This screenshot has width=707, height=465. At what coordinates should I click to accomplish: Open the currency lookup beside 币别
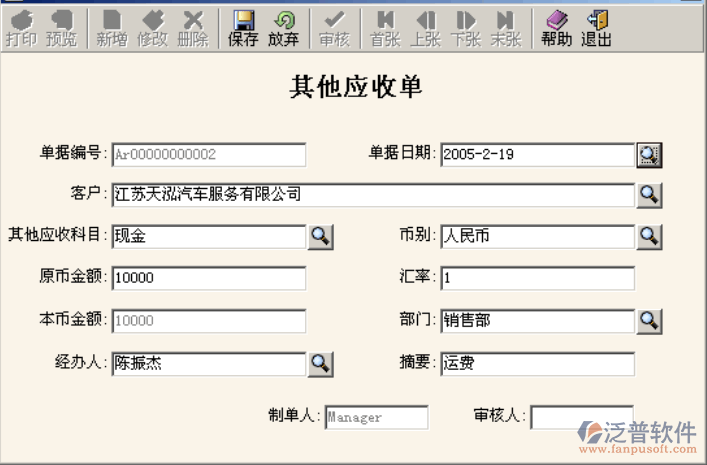click(650, 236)
